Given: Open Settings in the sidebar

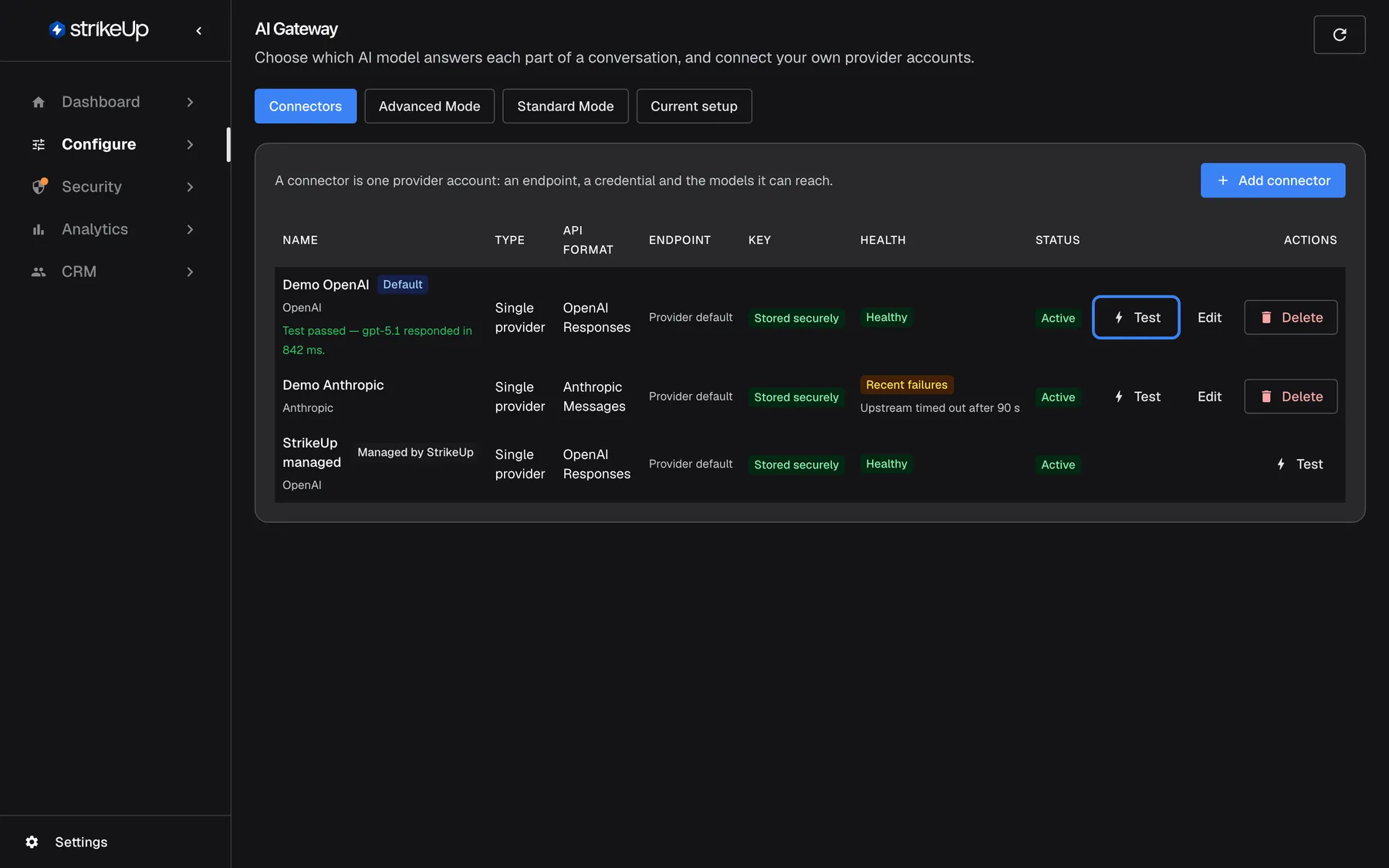Looking at the screenshot, I should point(81,842).
